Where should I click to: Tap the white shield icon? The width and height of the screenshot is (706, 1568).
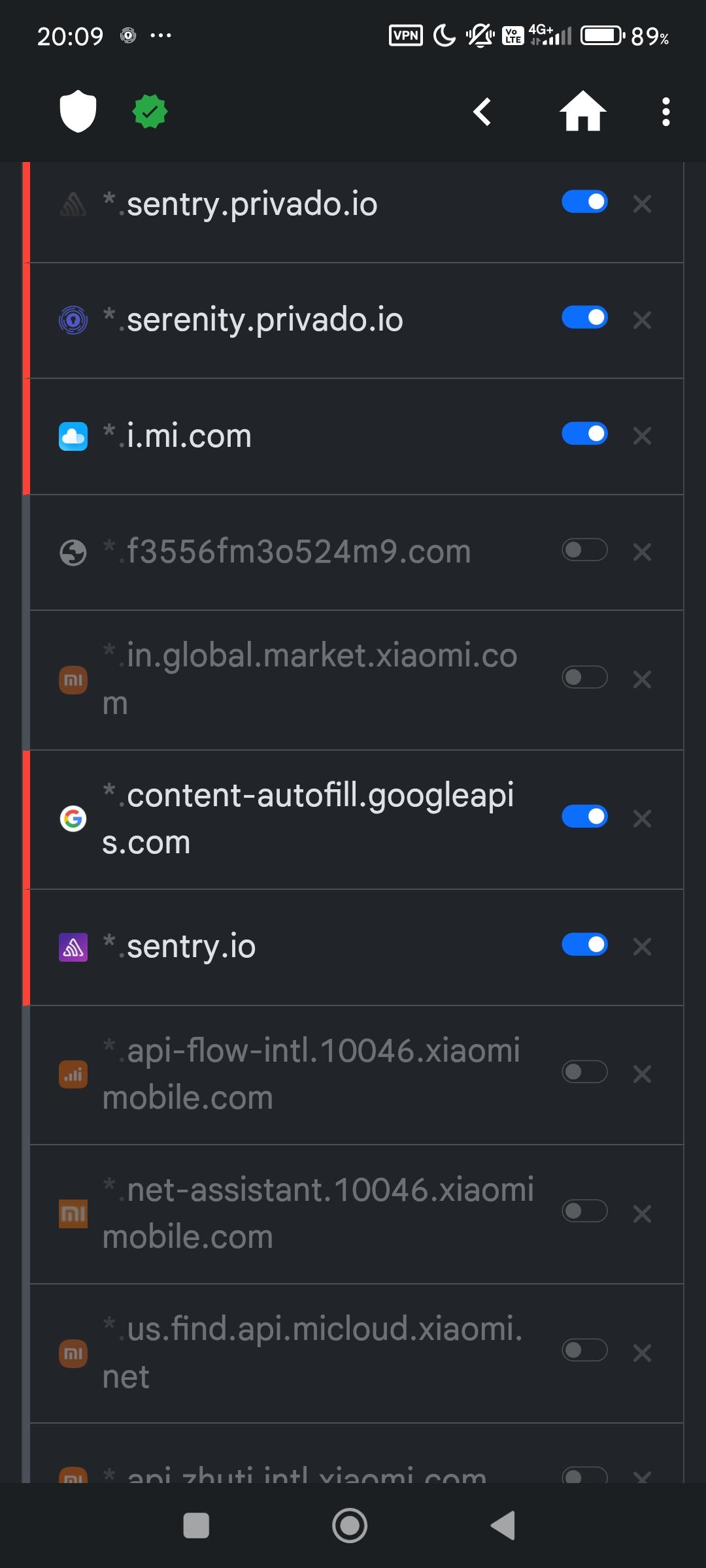78,111
